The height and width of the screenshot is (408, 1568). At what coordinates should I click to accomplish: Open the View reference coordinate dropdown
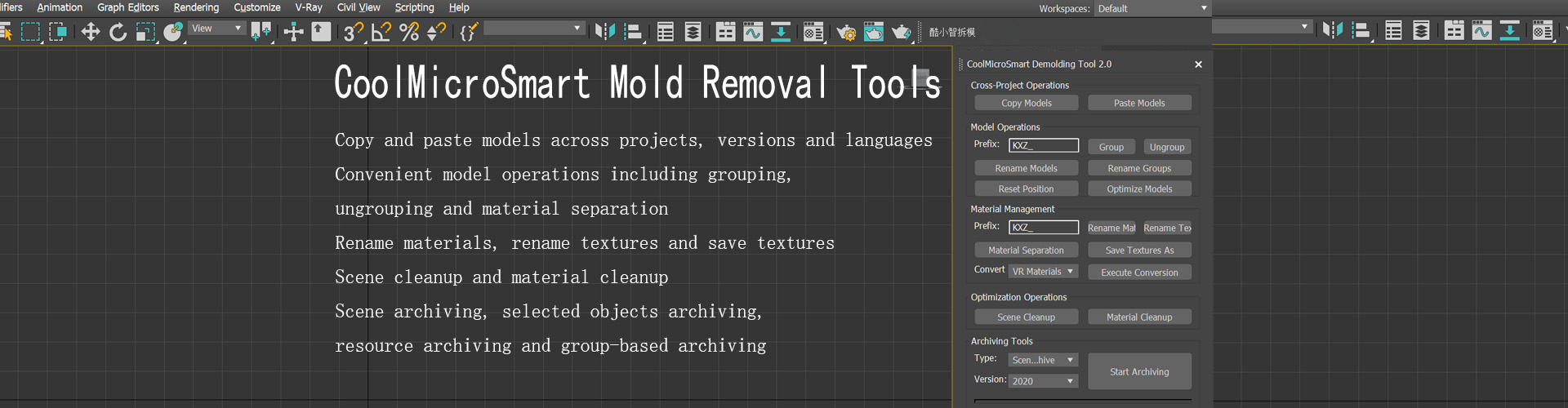(x=217, y=29)
